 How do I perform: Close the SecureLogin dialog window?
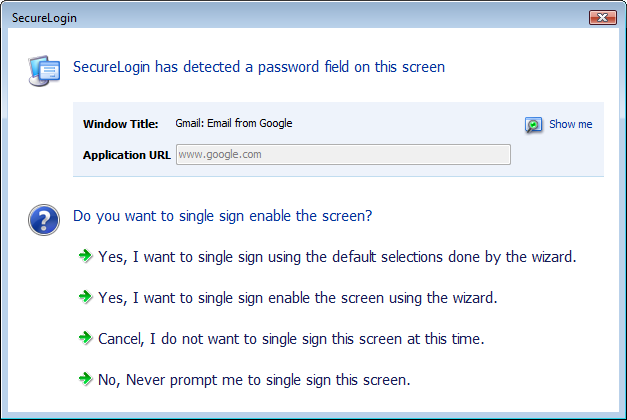tap(602, 17)
